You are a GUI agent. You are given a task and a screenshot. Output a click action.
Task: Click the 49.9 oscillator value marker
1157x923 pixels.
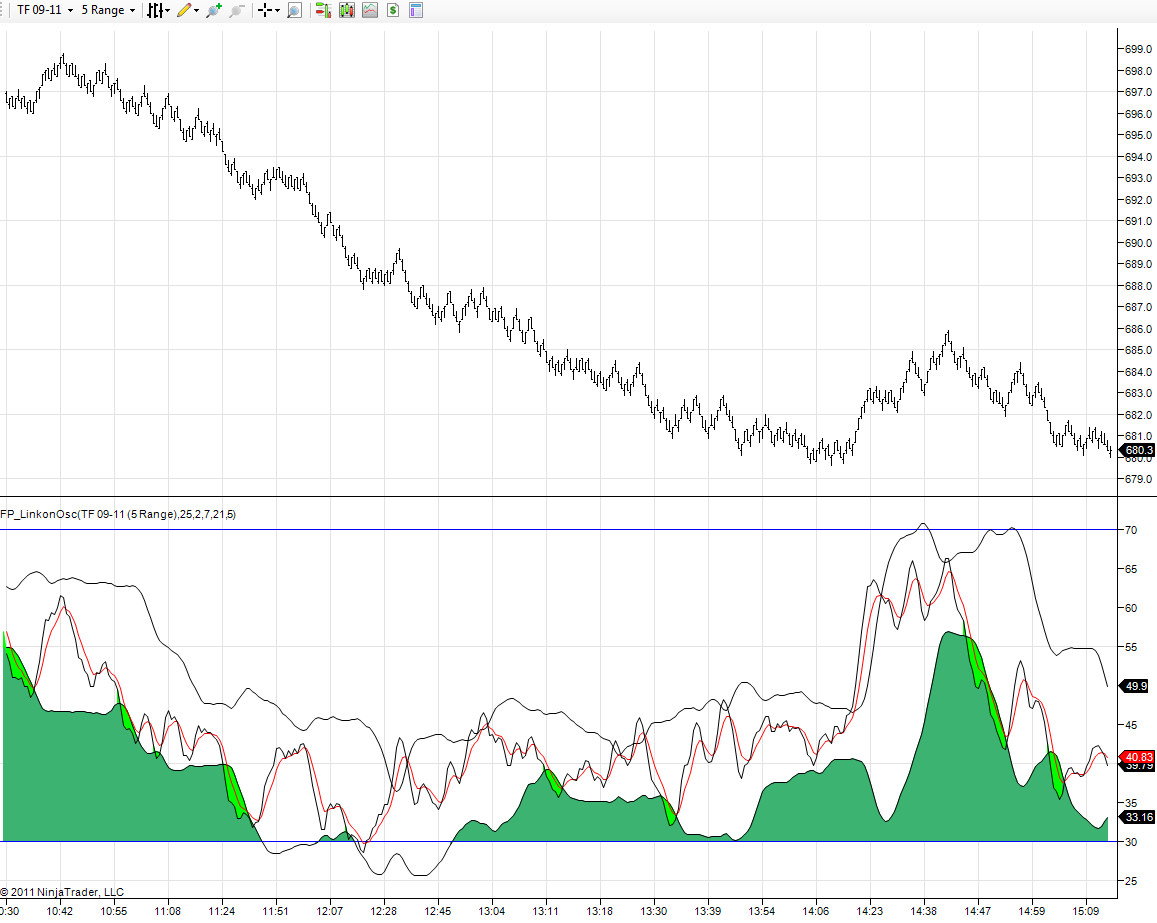pyautogui.click(x=1135, y=686)
